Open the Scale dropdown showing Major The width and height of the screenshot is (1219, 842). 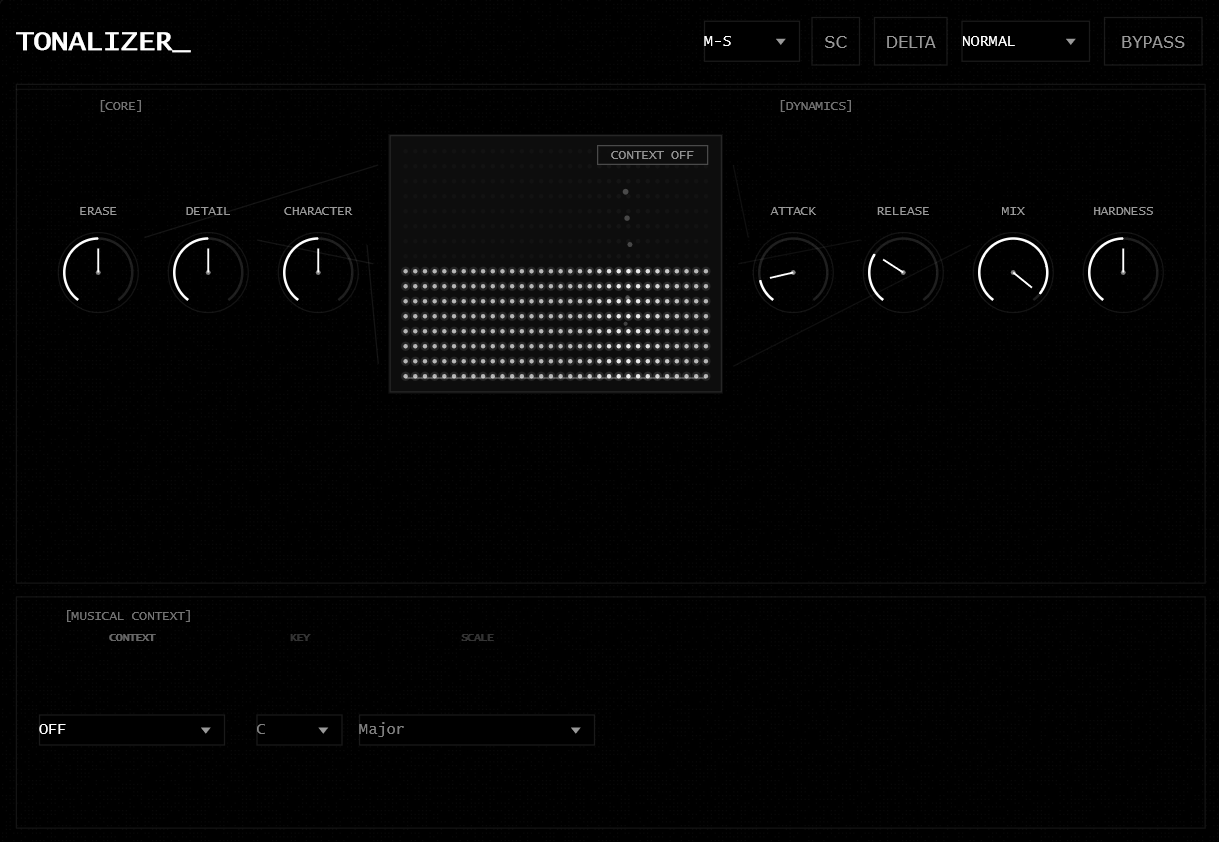(477, 730)
